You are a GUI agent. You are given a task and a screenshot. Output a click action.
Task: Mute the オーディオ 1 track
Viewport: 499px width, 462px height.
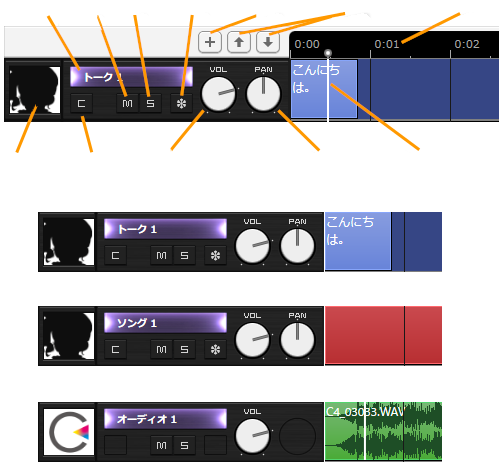click(x=161, y=445)
